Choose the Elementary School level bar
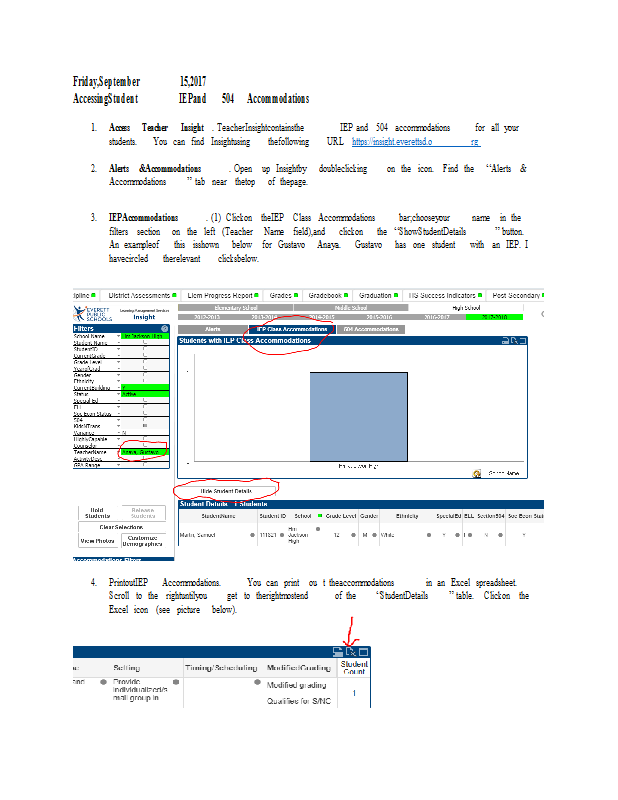 tap(236, 308)
